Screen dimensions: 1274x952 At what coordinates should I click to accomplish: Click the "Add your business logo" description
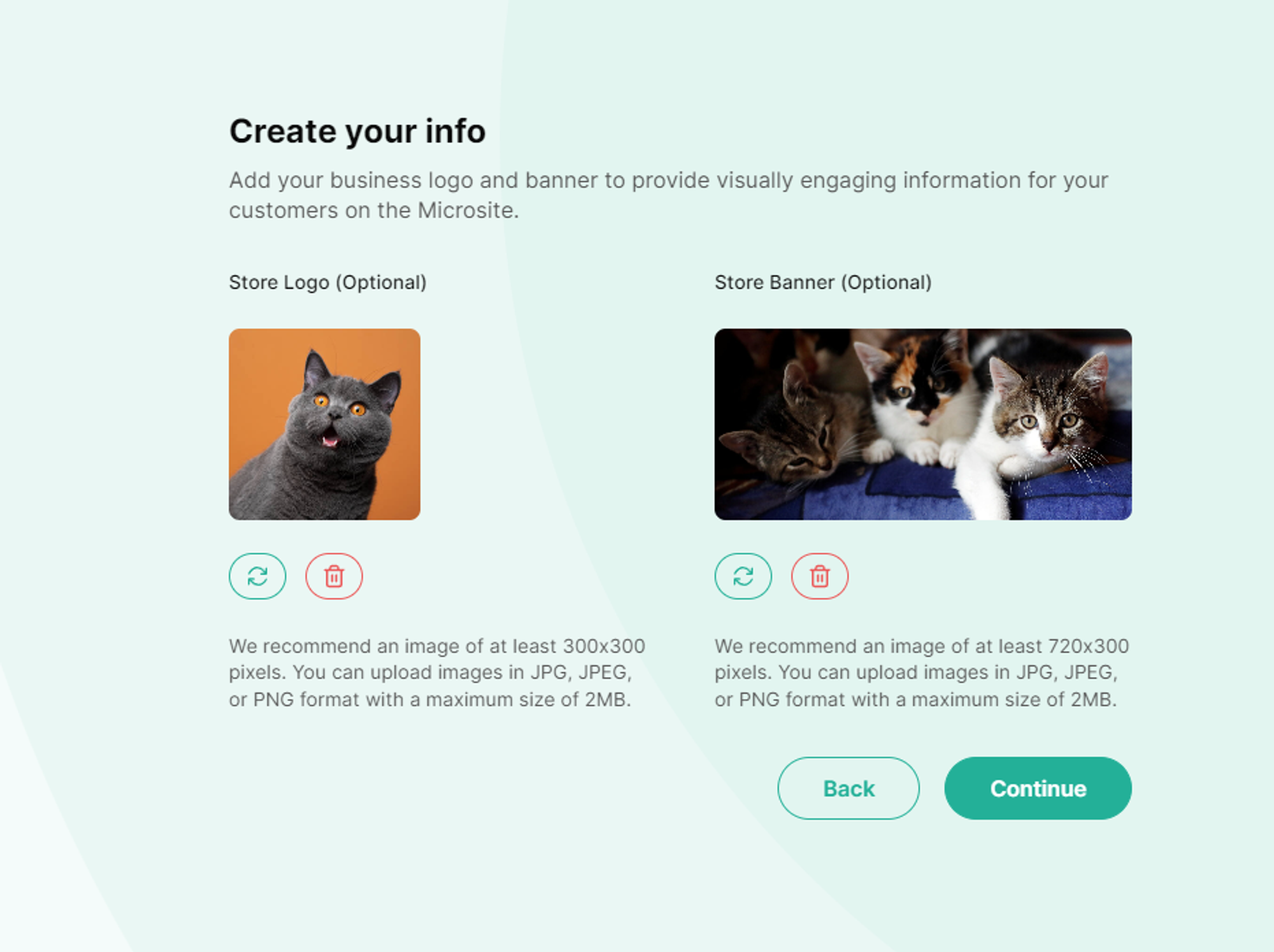[669, 195]
